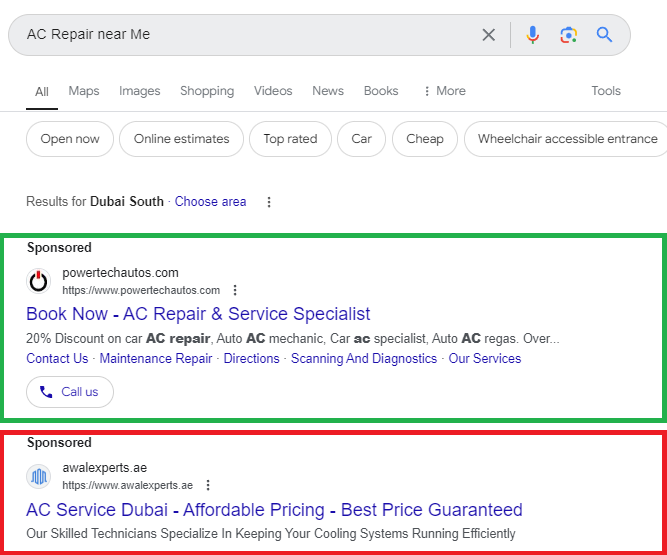
Task: Apply the Cheap filter chip
Action: [425, 139]
